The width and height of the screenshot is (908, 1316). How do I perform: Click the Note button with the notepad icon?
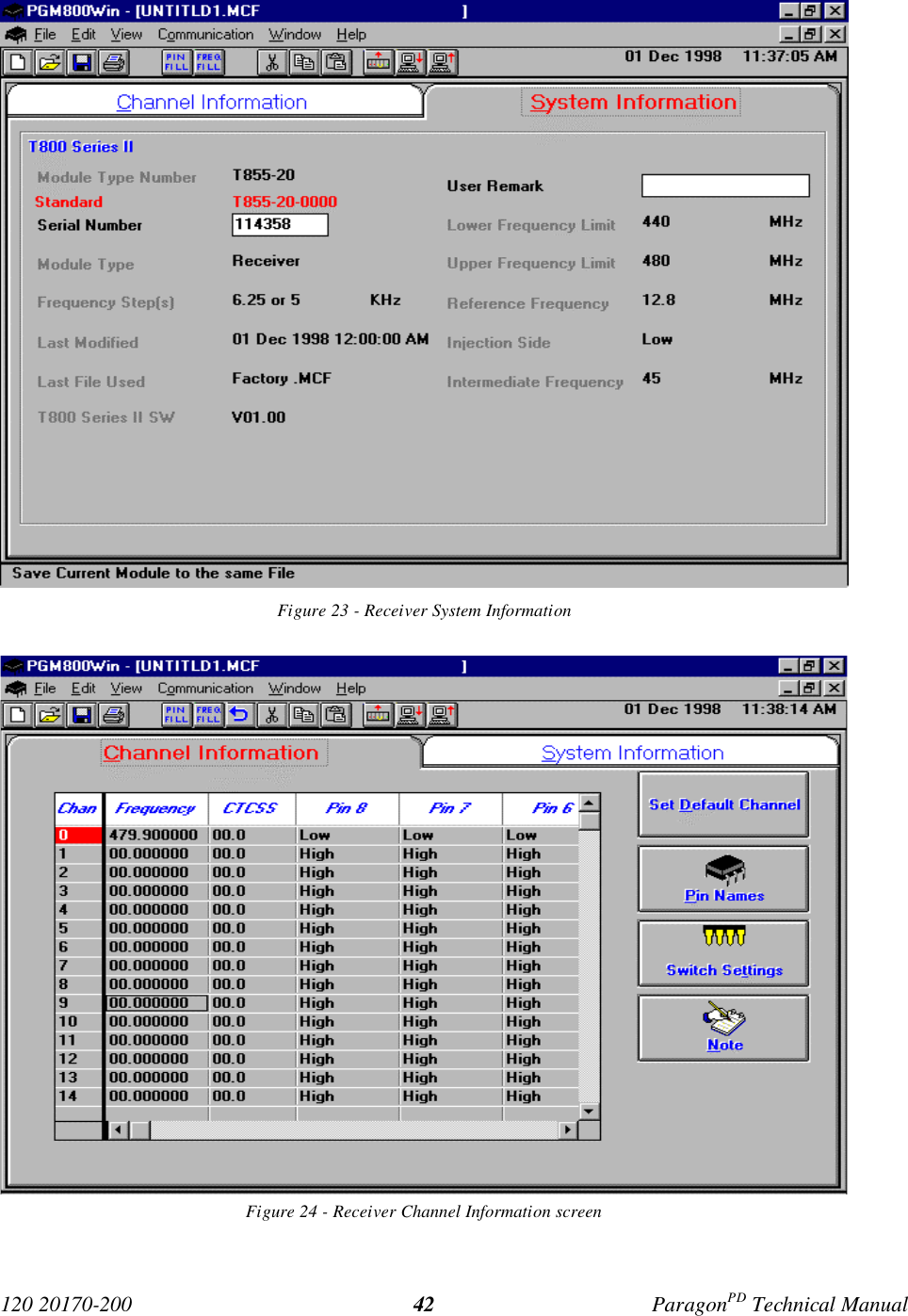coord(723,1028)
